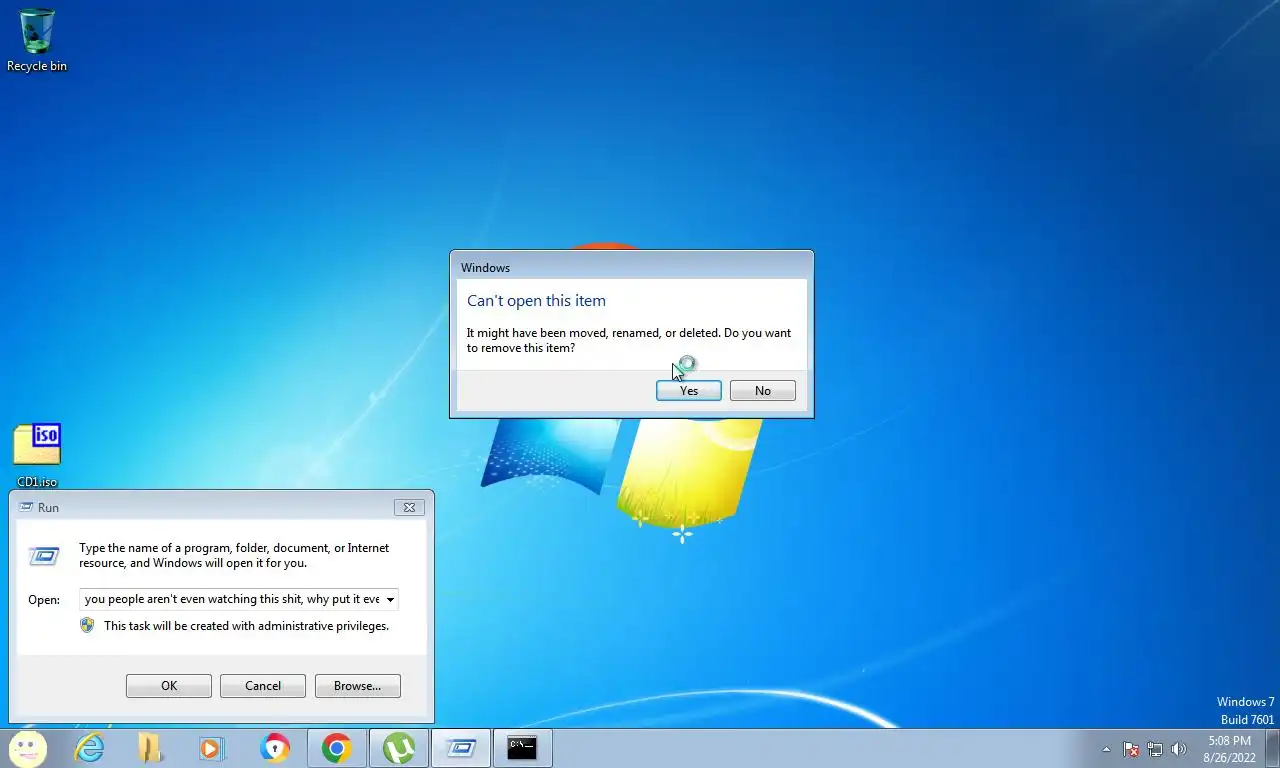Click the Run program icon beside description
1280x768 pixels.
[x=45, y=556]
